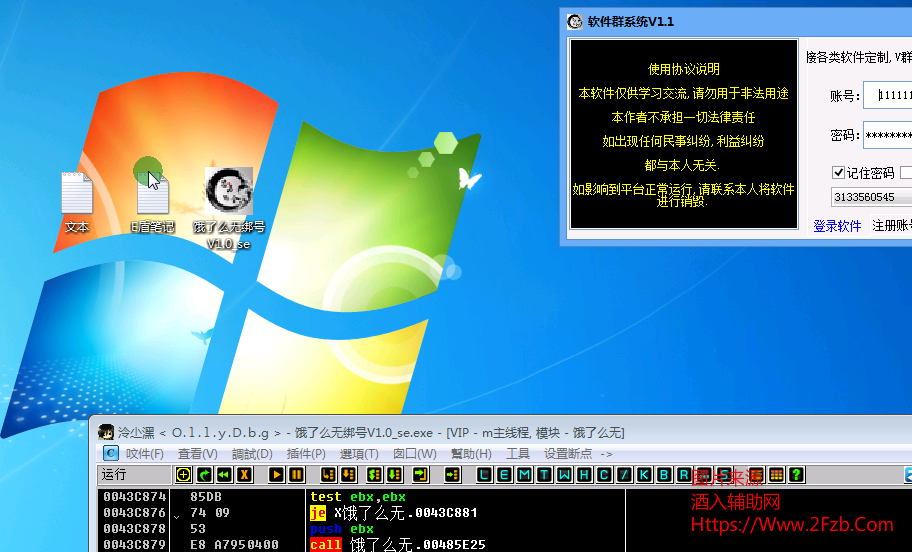Open Executable modules with E icon
The height and width of the screenshot is (552, 912).
[x=504, y=475]
